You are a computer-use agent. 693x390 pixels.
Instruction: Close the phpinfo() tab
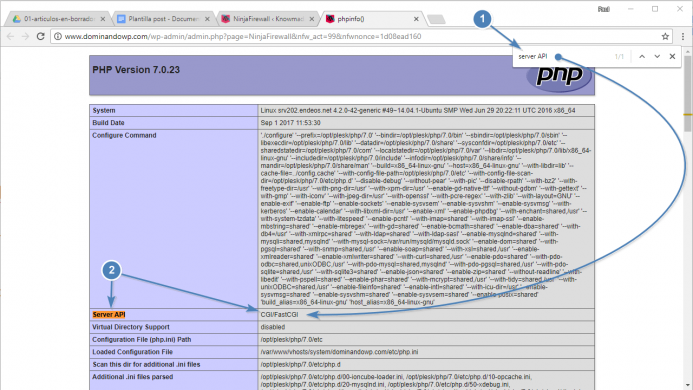pos(416,19)
